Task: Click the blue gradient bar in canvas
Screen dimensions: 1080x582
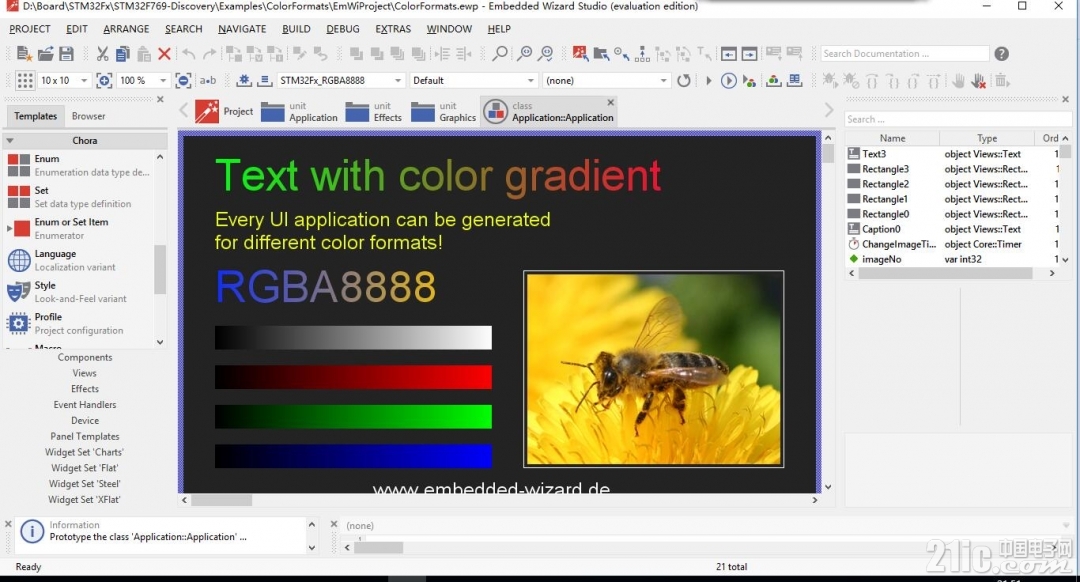Action: 353,456
